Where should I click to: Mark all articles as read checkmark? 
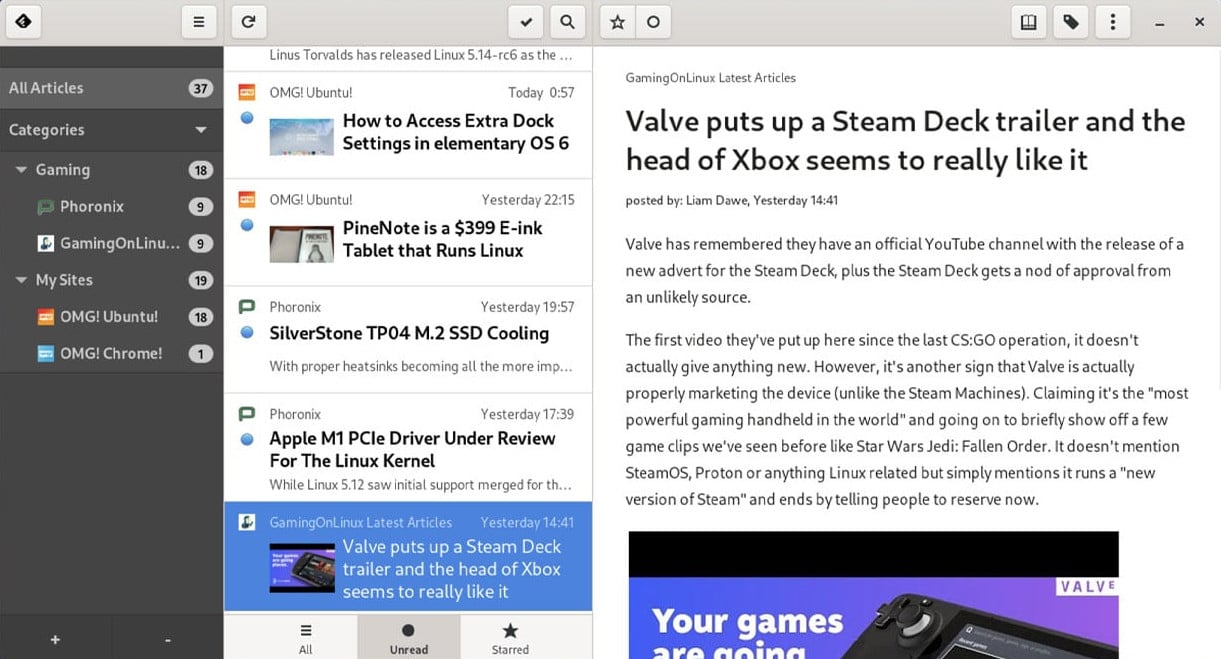tap(527, 21)
